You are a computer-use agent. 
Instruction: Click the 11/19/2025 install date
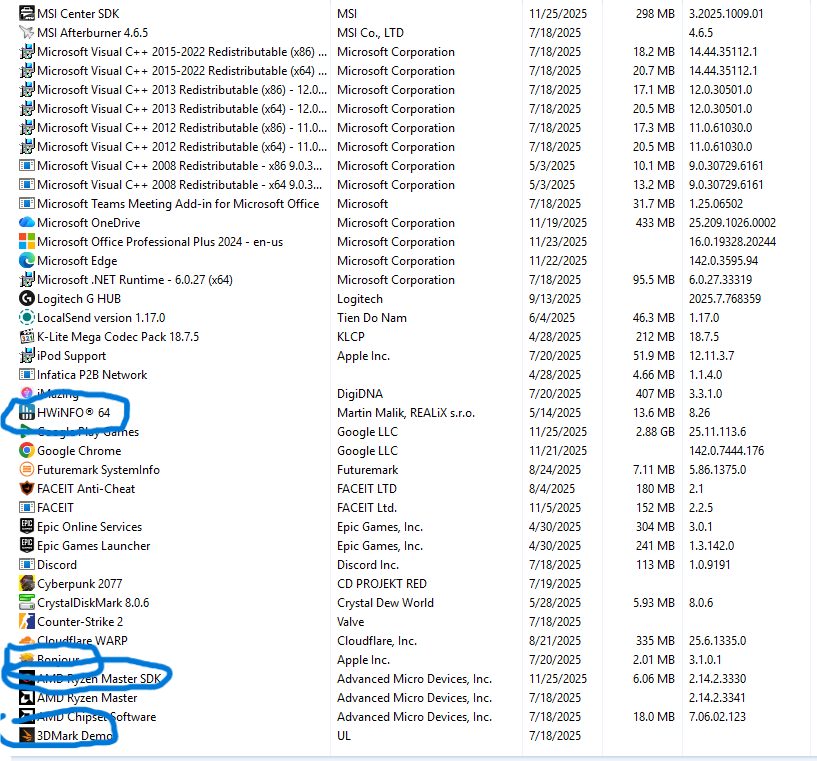[x=558, y=223]
